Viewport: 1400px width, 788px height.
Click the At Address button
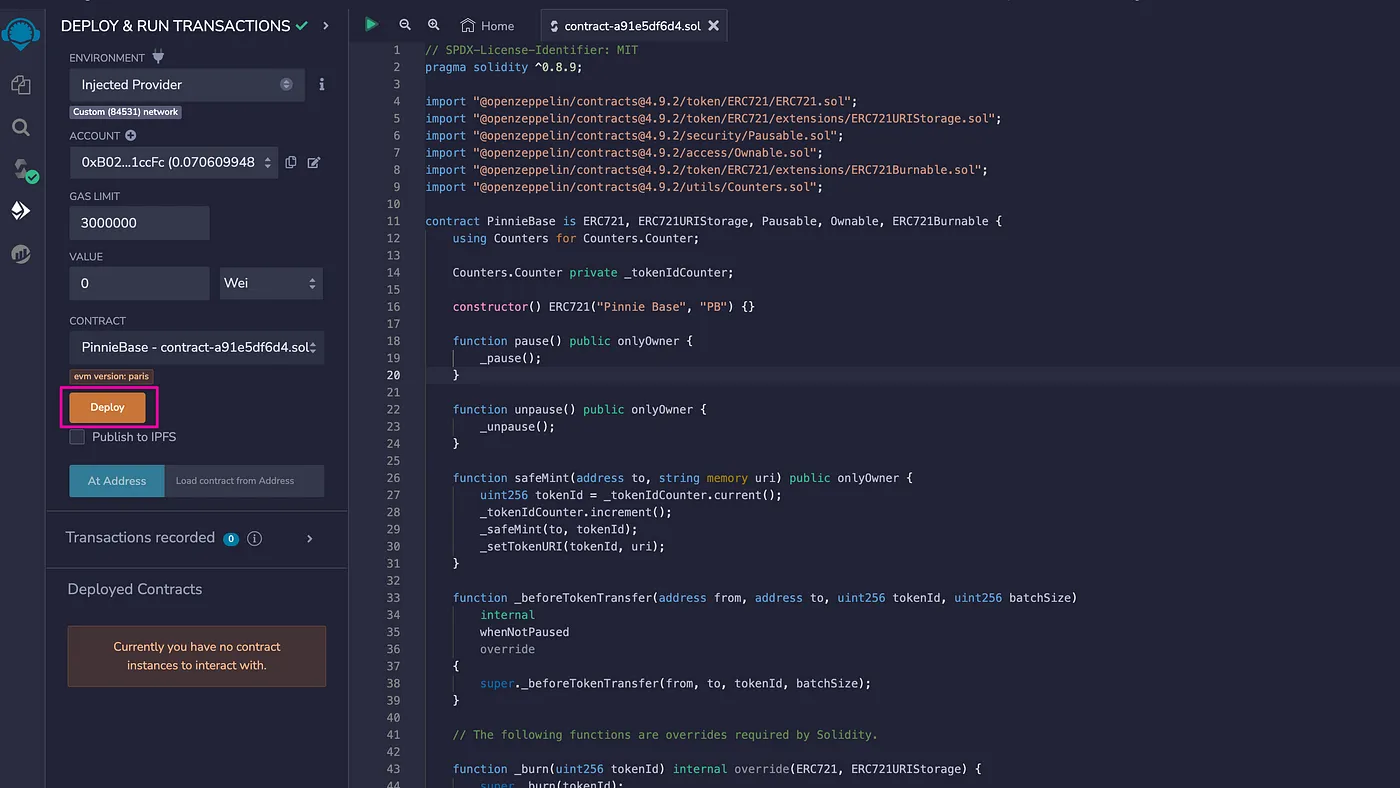116,481
